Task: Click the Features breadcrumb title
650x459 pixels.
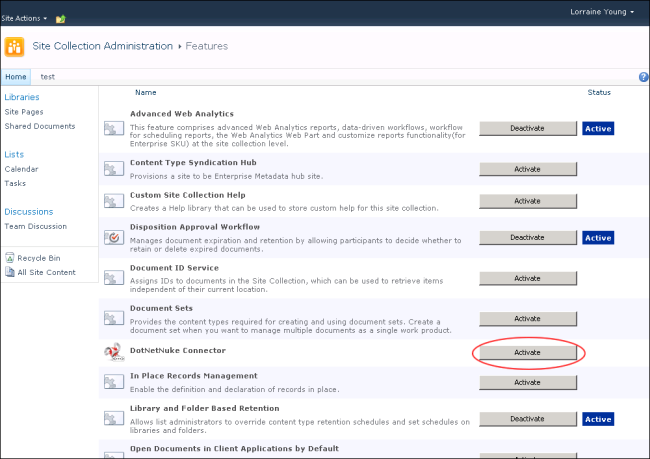Action: (x=206, y=46)
